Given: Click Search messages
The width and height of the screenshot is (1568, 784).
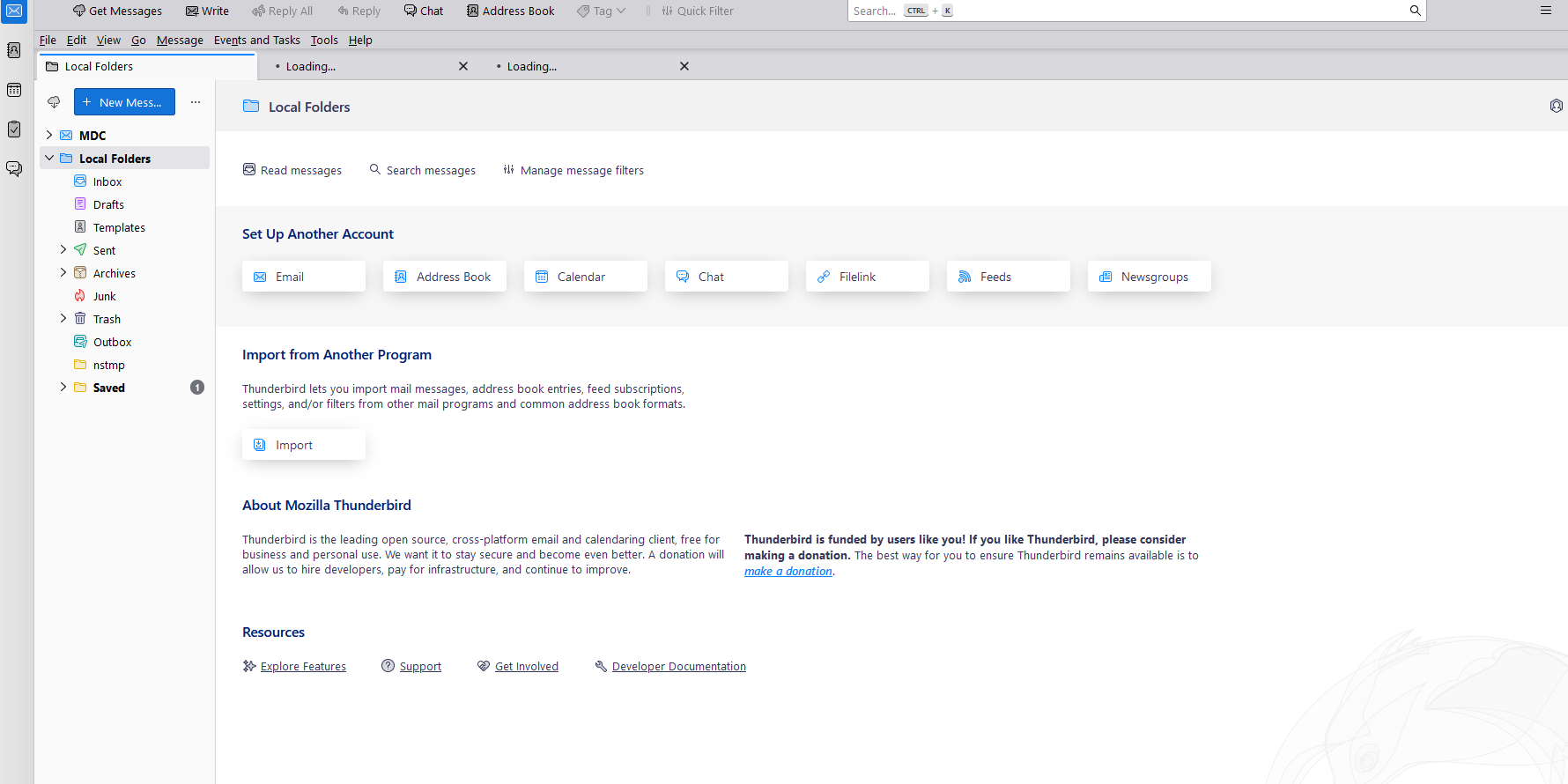Looking at the screenshot, I should (422, 170).
